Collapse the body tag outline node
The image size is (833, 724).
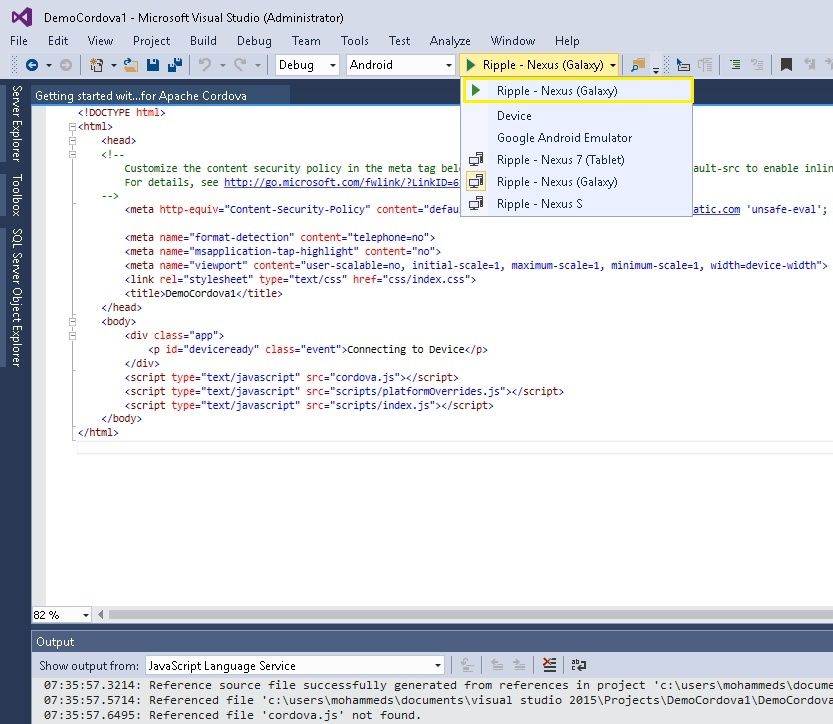72,322
